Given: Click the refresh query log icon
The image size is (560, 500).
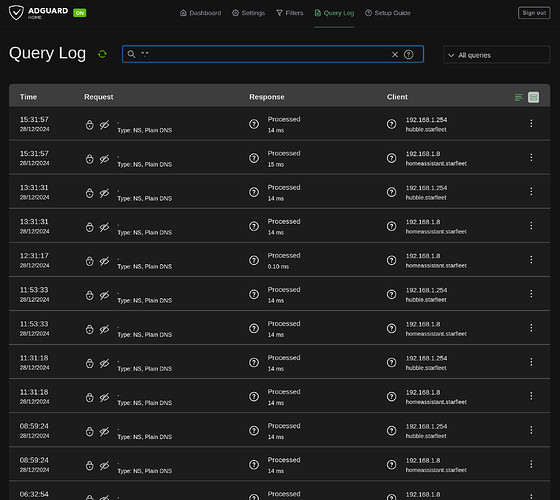Looking at the screenshot, I should pyautogui.click(x=102, y=54).
